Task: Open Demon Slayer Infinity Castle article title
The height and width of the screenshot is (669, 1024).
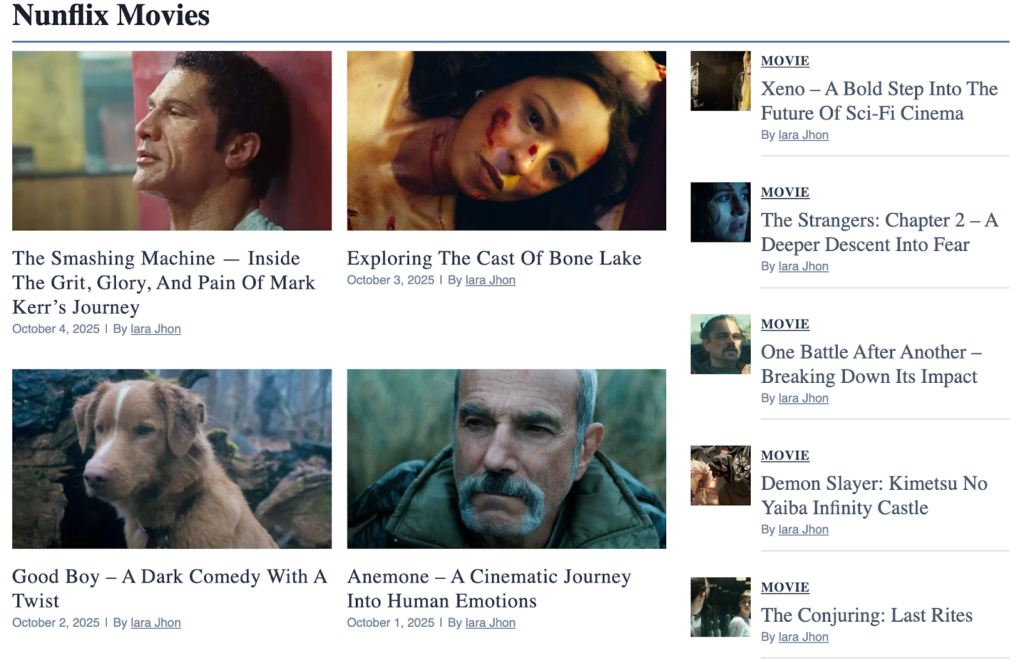Action: point(874,495)
